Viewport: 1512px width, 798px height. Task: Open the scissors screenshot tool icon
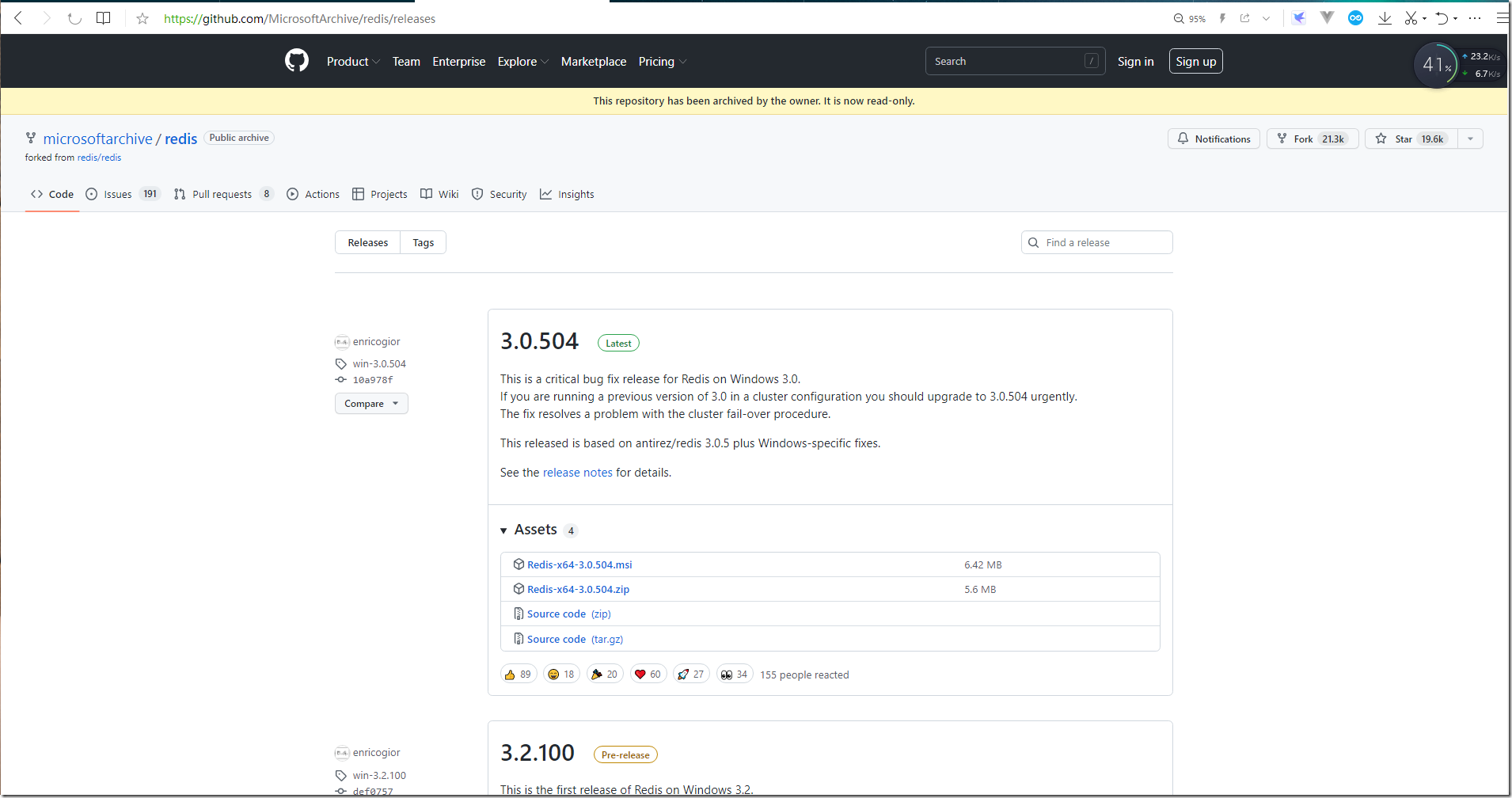[x=1411, y=18]
